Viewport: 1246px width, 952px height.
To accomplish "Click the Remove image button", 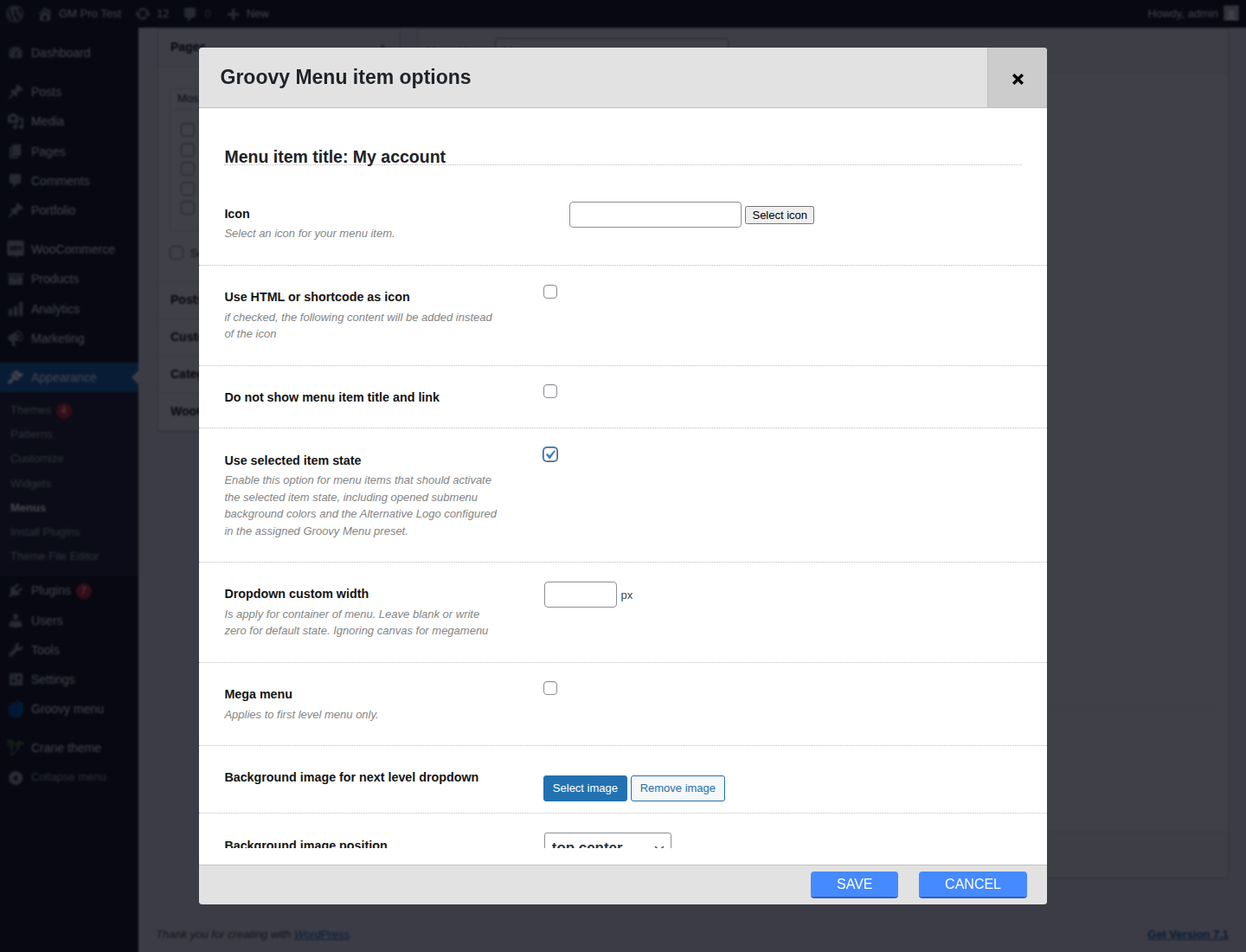I will coord(678,788).
